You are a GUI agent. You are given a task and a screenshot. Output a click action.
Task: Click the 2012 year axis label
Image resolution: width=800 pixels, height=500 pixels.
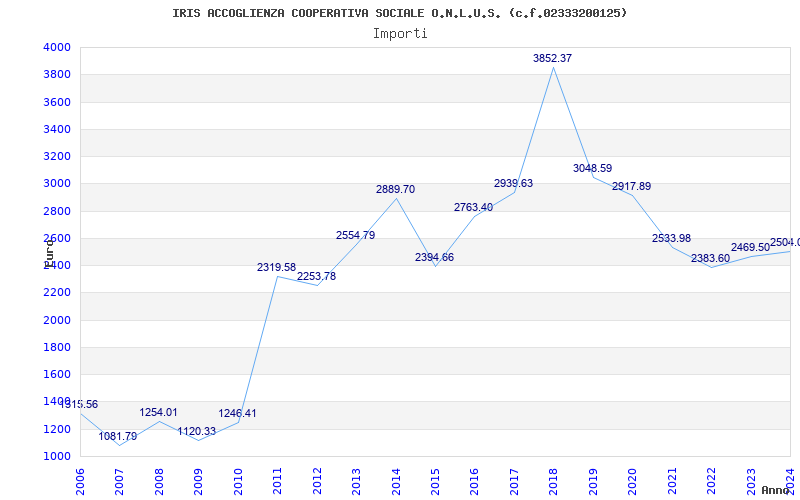[317, 482]
